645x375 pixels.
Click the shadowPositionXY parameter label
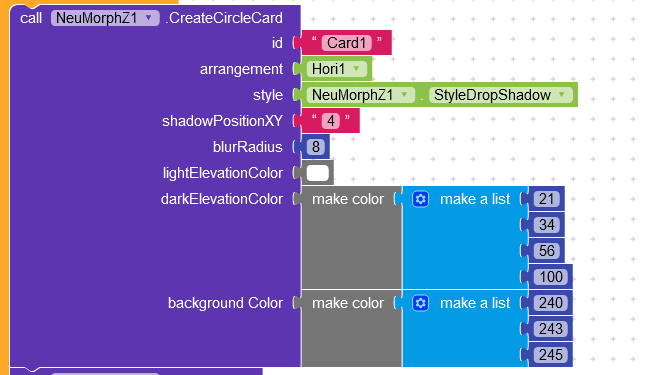click(222, 121)
